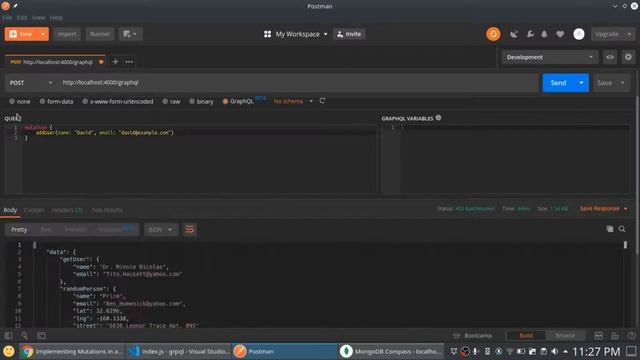Open the Save Response dropdown
The width and height of the screenshot is (640, 360).
(604, 209)
